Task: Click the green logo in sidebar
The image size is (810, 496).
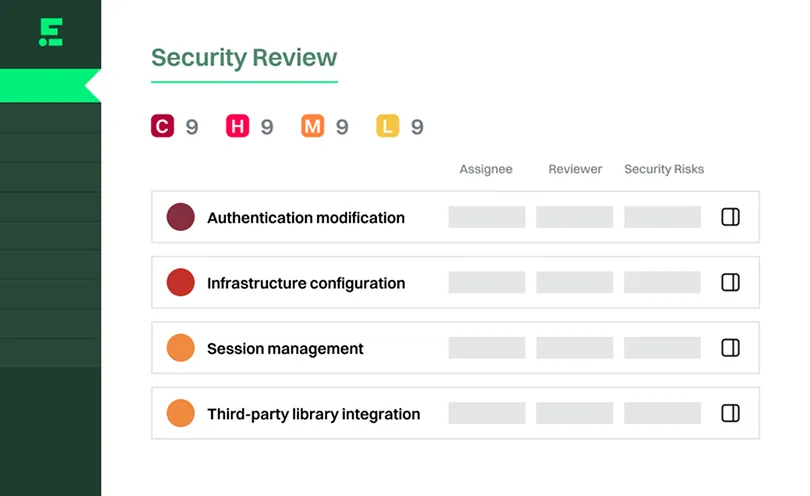Action: pyautogui.click(x=51, y=32)
